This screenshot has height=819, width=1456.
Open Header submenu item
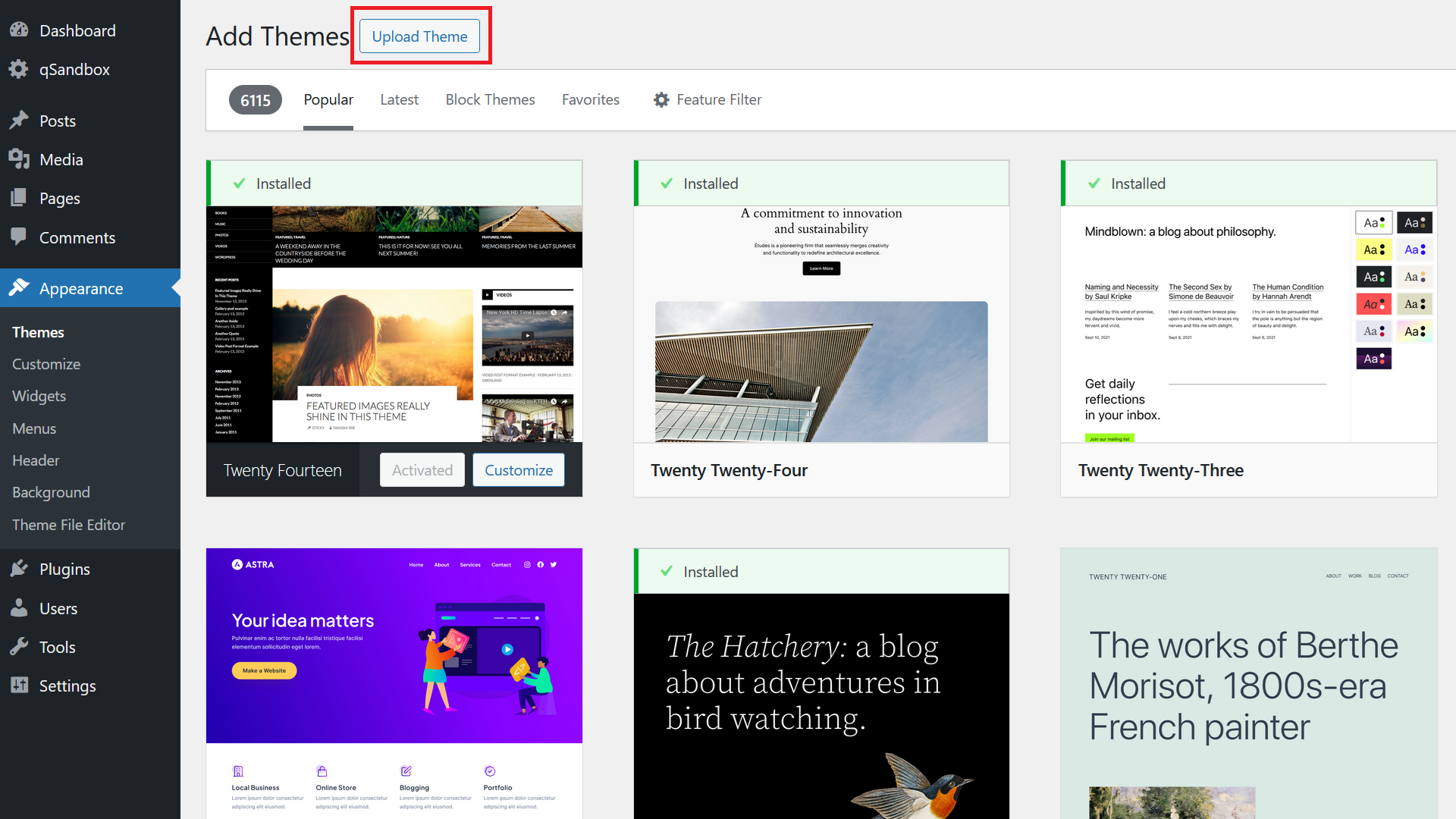pyautogui.click(x=36, y=460)
